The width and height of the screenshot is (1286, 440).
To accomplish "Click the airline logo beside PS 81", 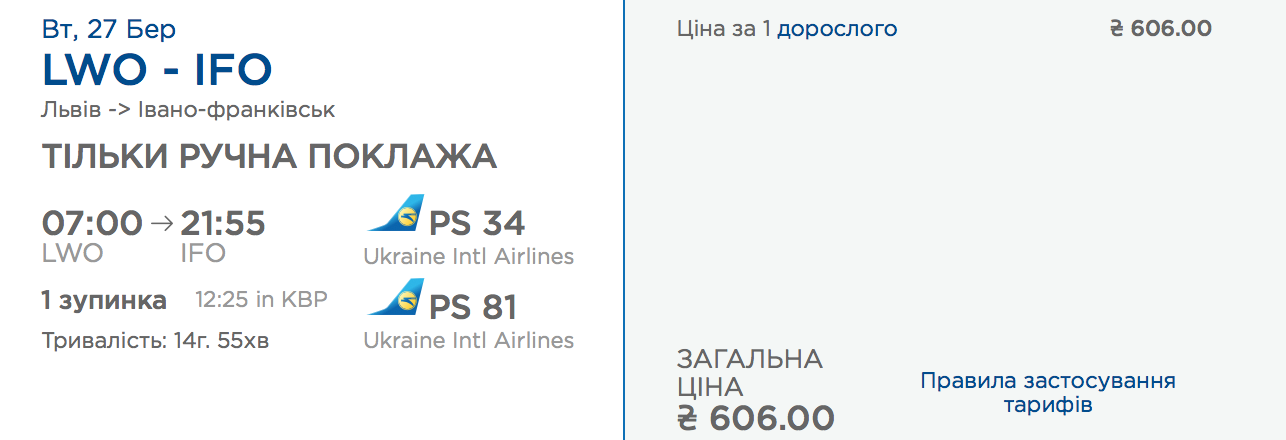I will [396, 299].
